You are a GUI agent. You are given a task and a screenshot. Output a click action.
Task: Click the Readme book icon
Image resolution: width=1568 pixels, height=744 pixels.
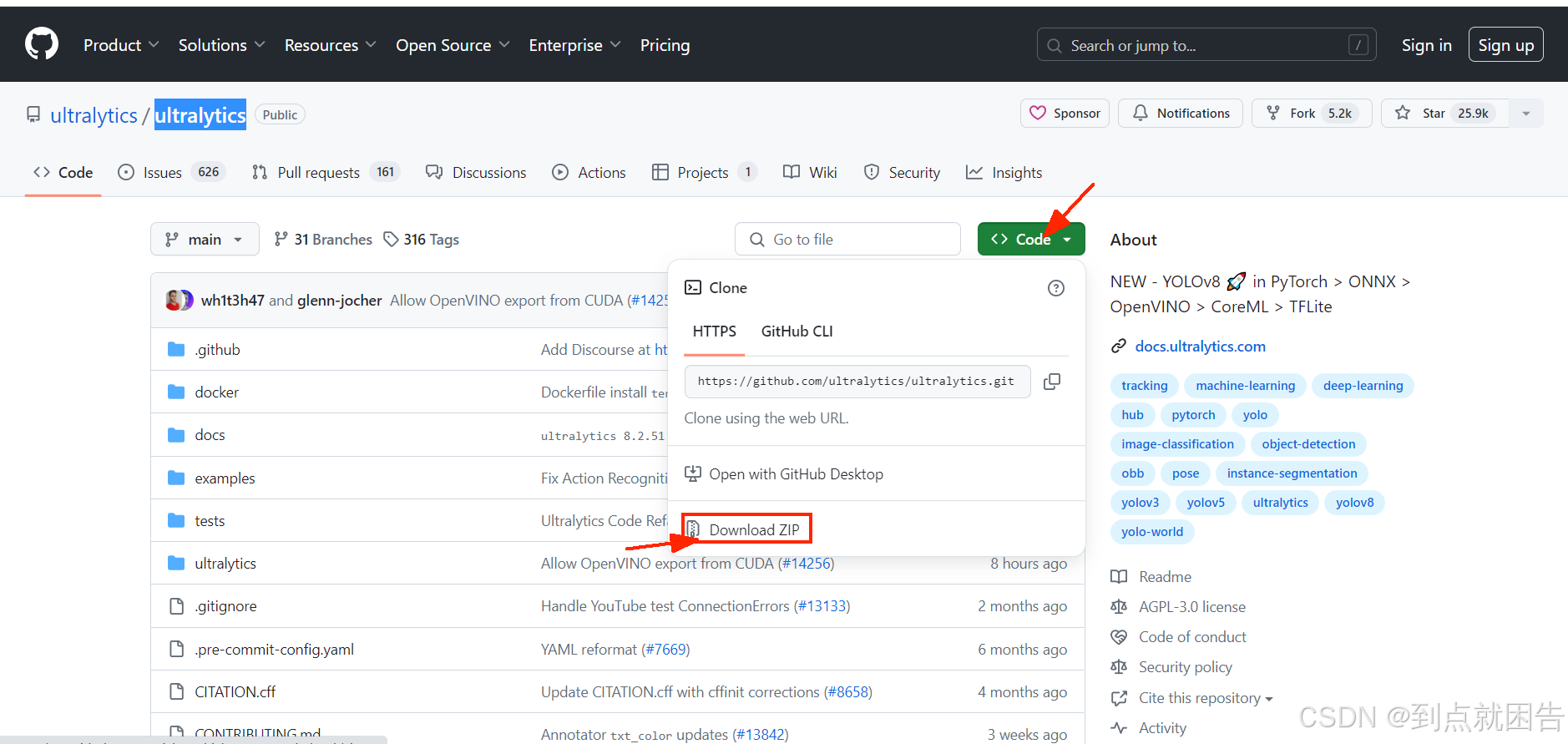pyautogui.click(x=1119, y=577)
